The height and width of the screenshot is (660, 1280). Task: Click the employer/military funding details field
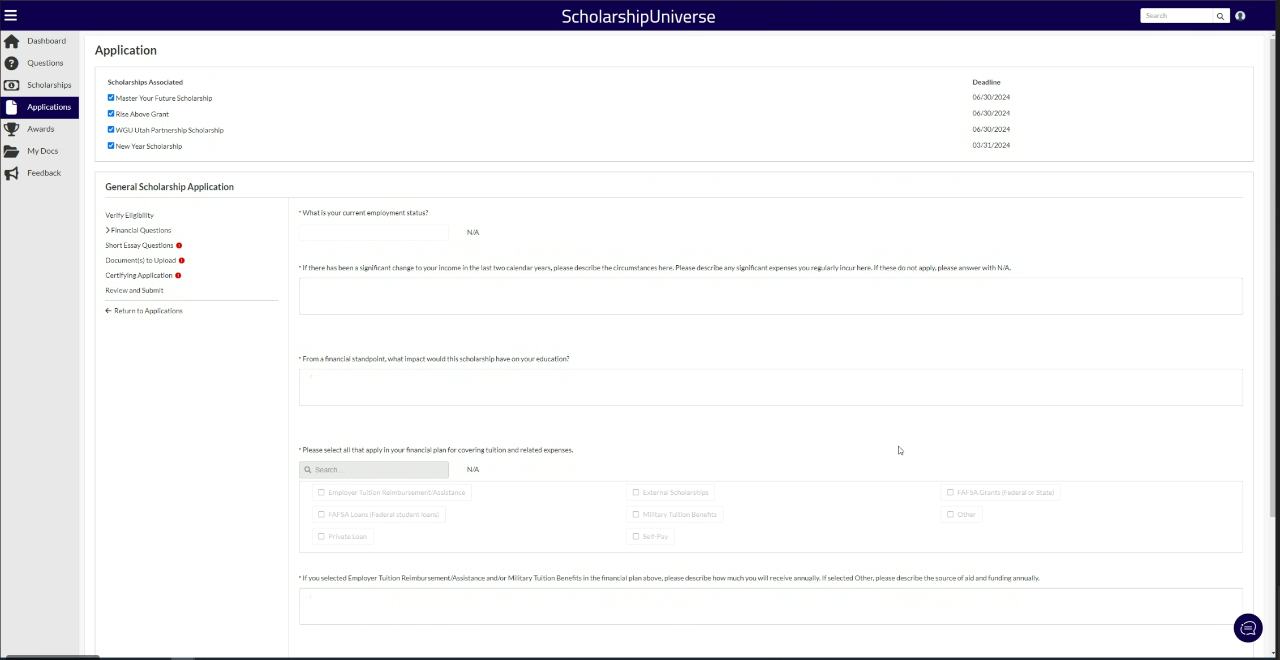pos(770,606)
